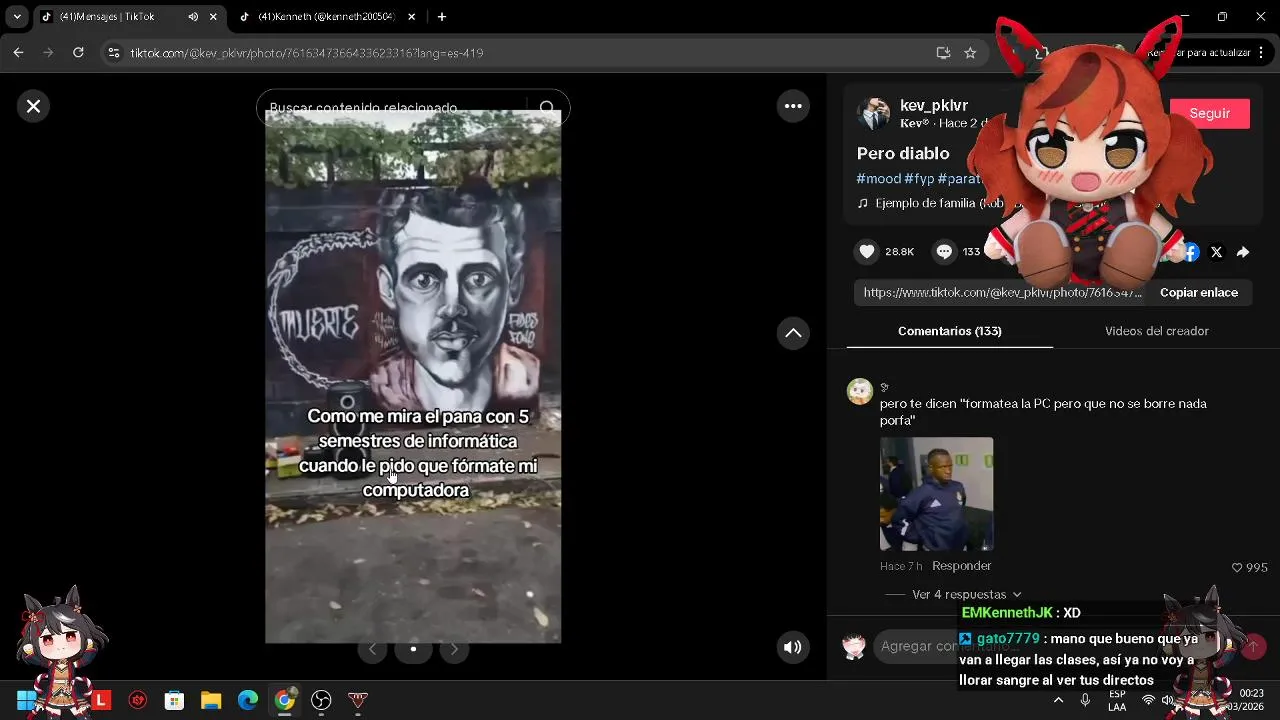
Task: Click the search magnifier in related content bar
Action: click(x=546, y=108)
